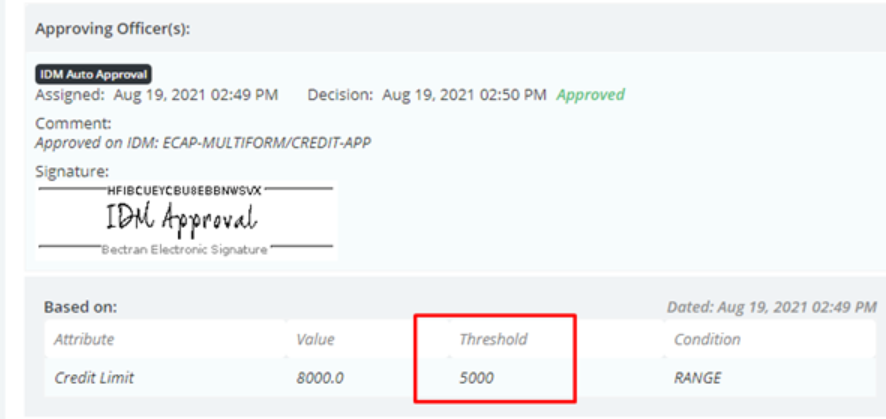Viewport: 886px width, 419px height.
Task: Click the Signature: label
Action: click(72, 171)
